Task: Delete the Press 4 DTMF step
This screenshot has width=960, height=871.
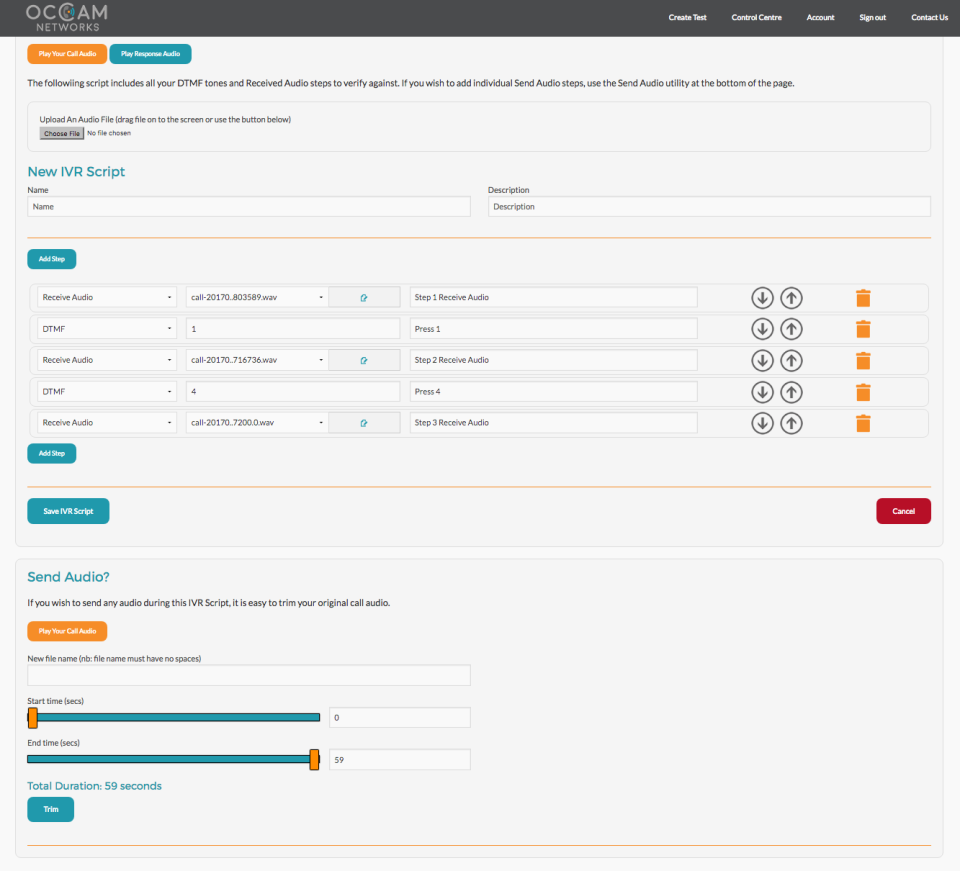Action: pyautogui.click(x=862, y=391)
